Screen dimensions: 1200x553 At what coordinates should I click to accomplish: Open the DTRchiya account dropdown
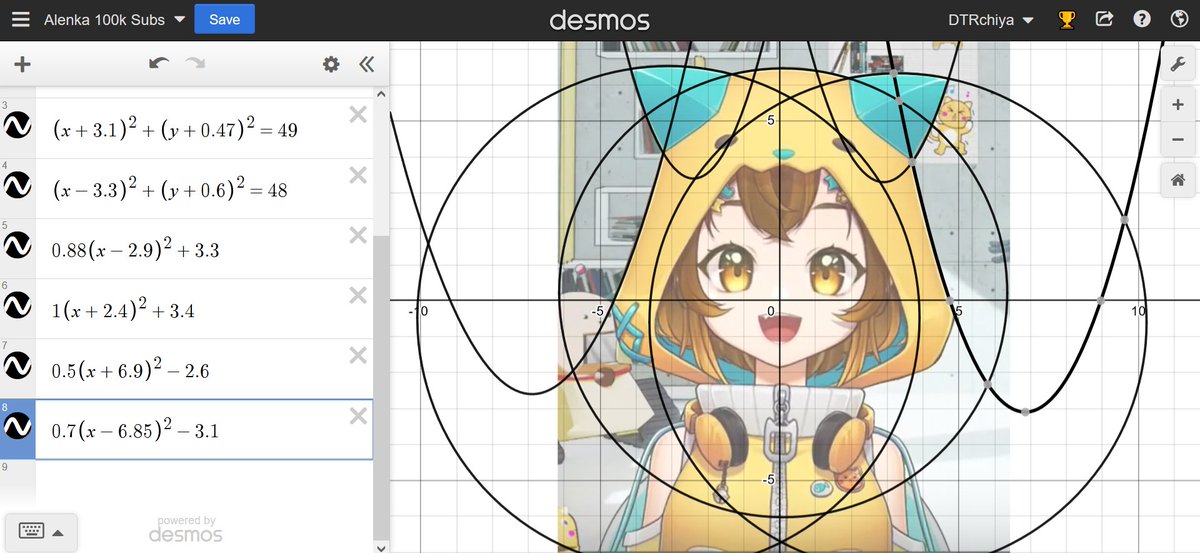(990, 20)
